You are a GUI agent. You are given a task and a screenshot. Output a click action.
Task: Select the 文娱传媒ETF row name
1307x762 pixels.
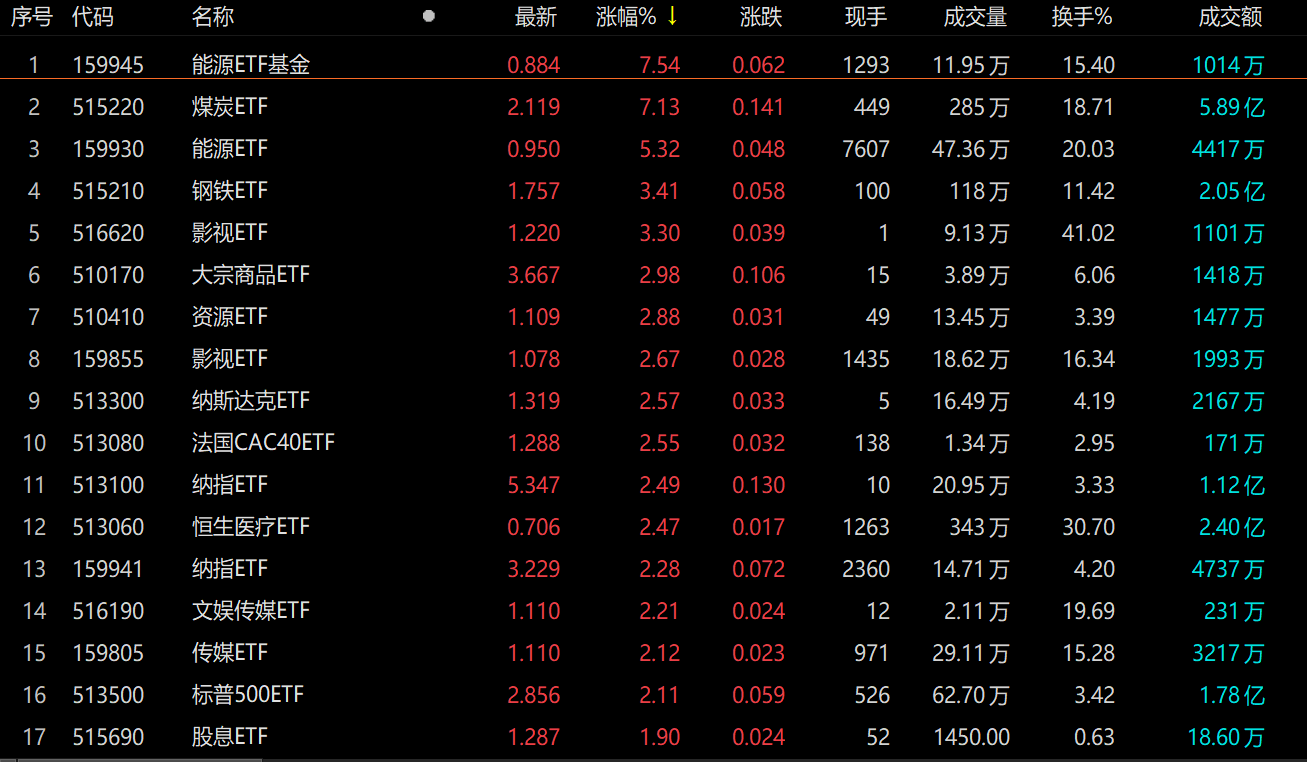(x=251, y=611)
